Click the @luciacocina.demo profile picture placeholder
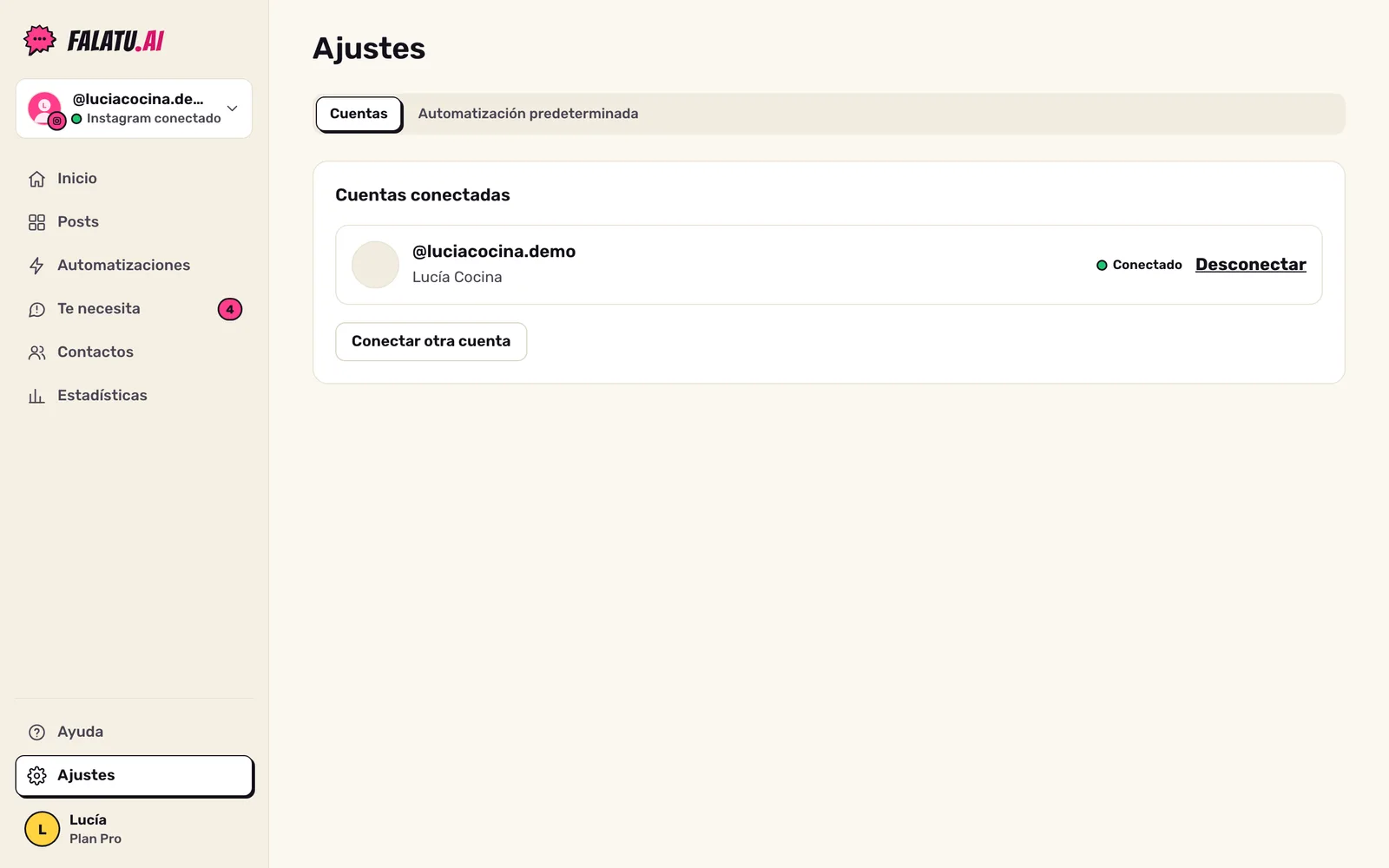Image resolution: width=1389 pixels, height=868 pixels. point(375,265)
